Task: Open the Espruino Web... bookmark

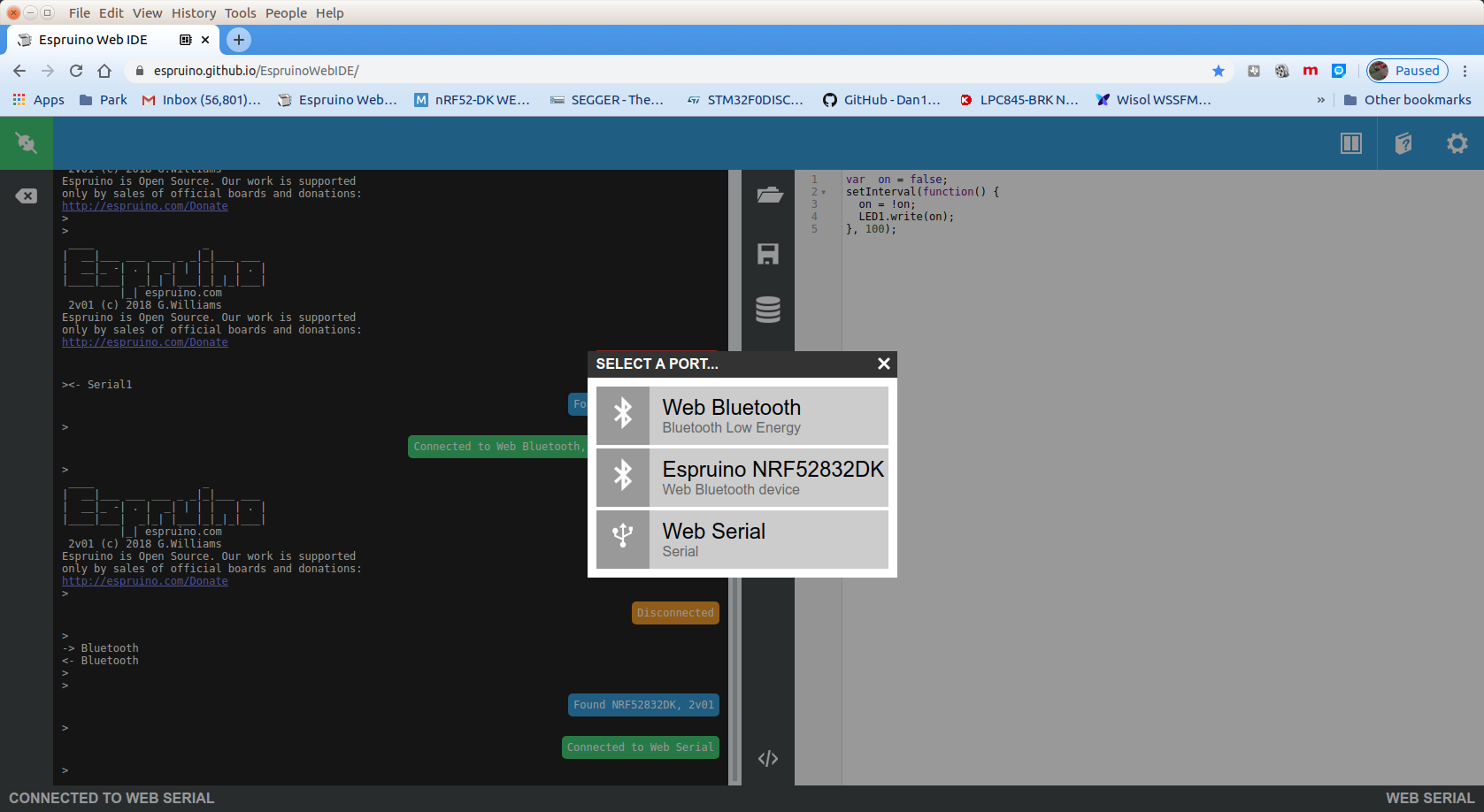Action: click(337, 100)
